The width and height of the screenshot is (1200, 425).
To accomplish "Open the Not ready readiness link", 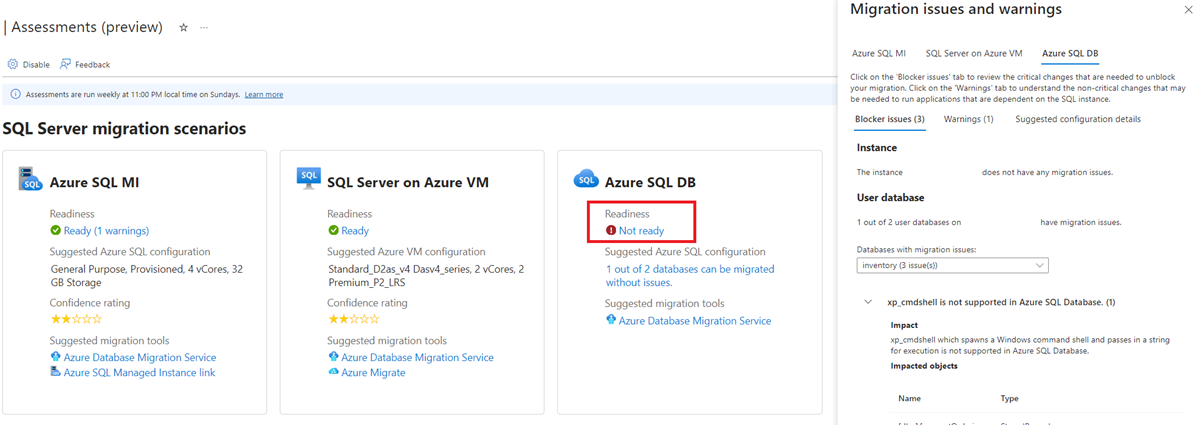I will click(x=641, y=230).
